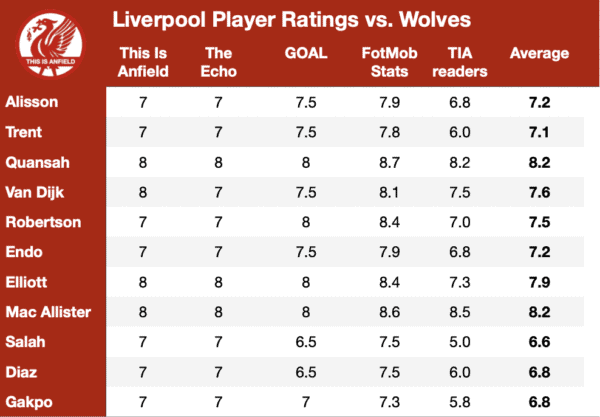The height and width of the screenshot is (417, 600).
Task: Click the Quansah player name
Action: click(38, 163)
